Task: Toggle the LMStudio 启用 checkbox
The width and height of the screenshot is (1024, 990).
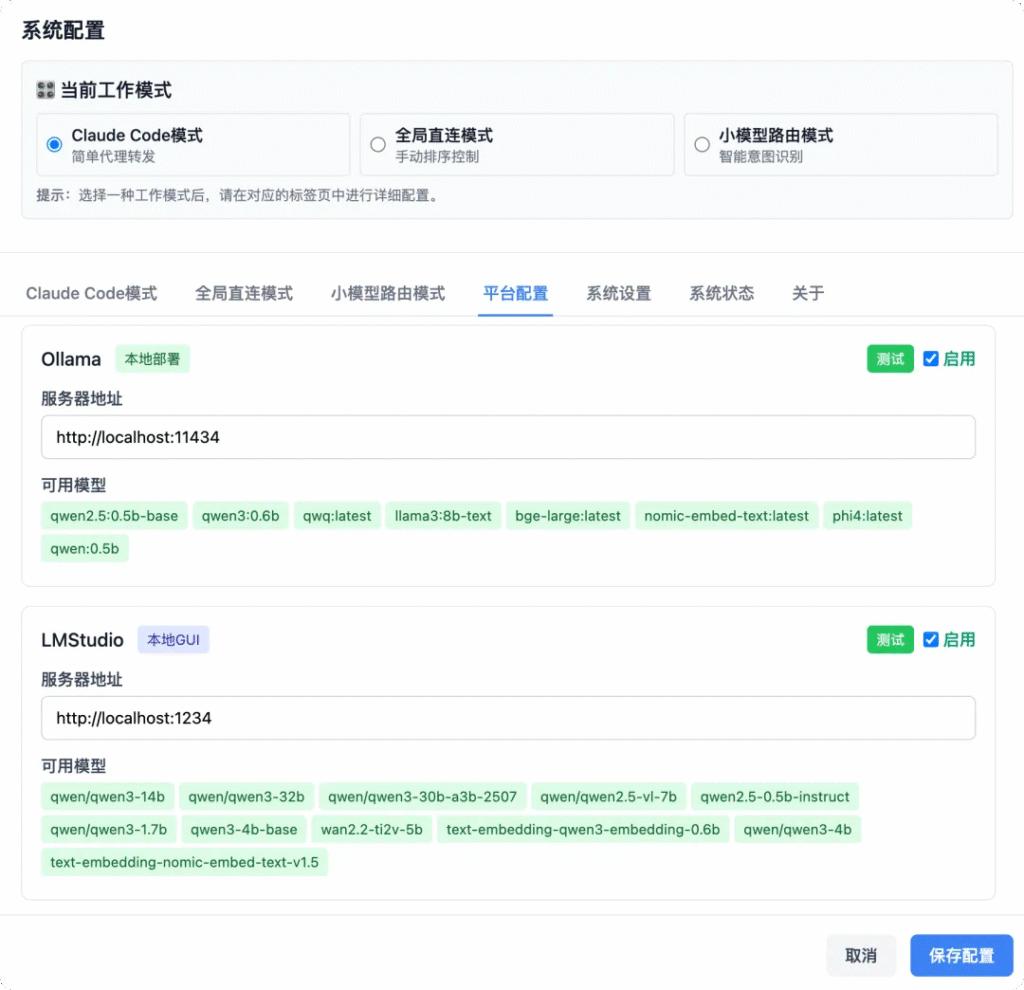Action: pyautogui.click(x=931, y=639)
